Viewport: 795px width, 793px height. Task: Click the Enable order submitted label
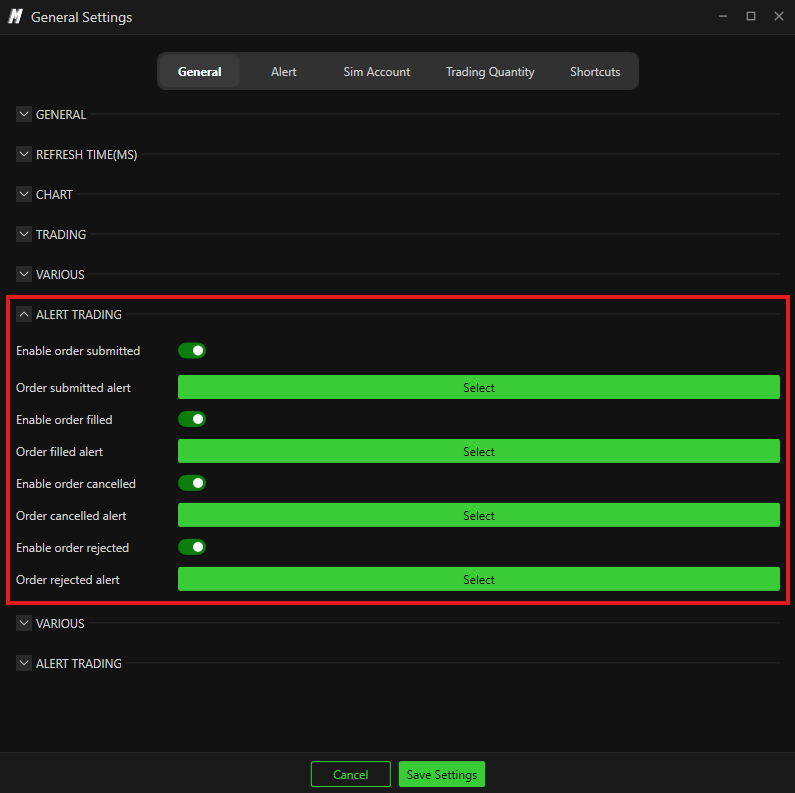[78, 351]
